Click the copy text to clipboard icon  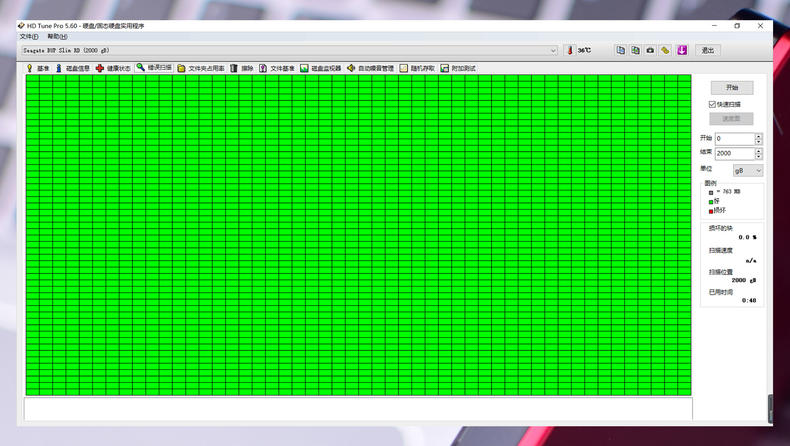[x=620, y=50]
